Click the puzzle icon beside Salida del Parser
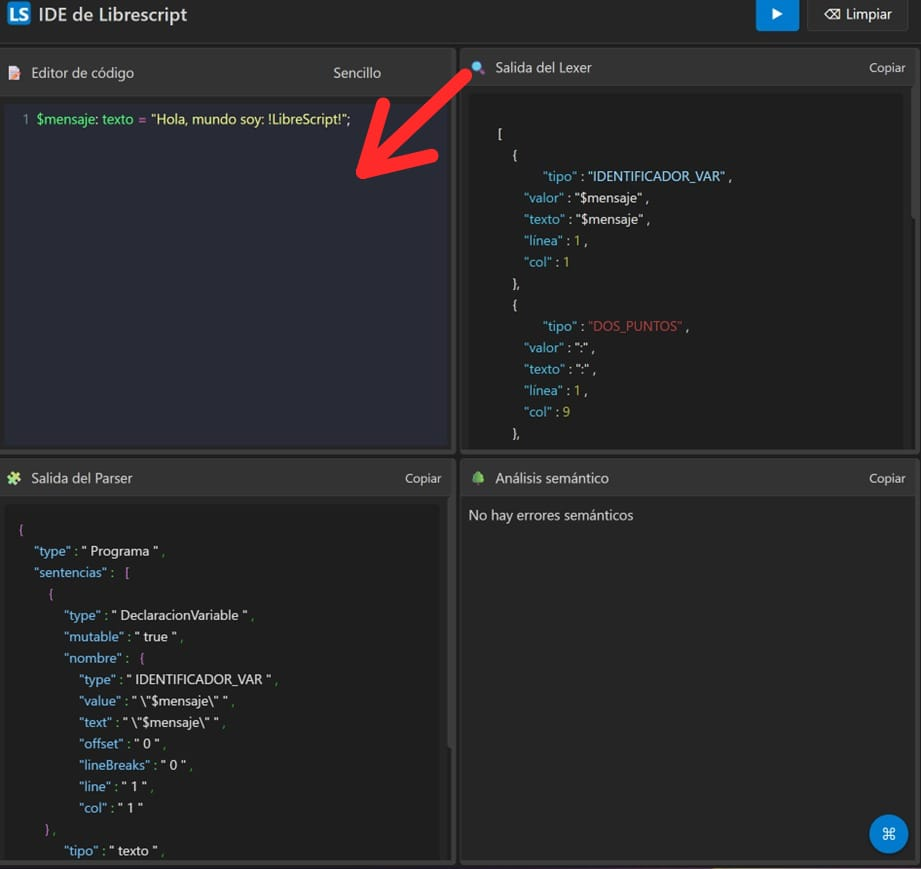 tap(14, 478)
